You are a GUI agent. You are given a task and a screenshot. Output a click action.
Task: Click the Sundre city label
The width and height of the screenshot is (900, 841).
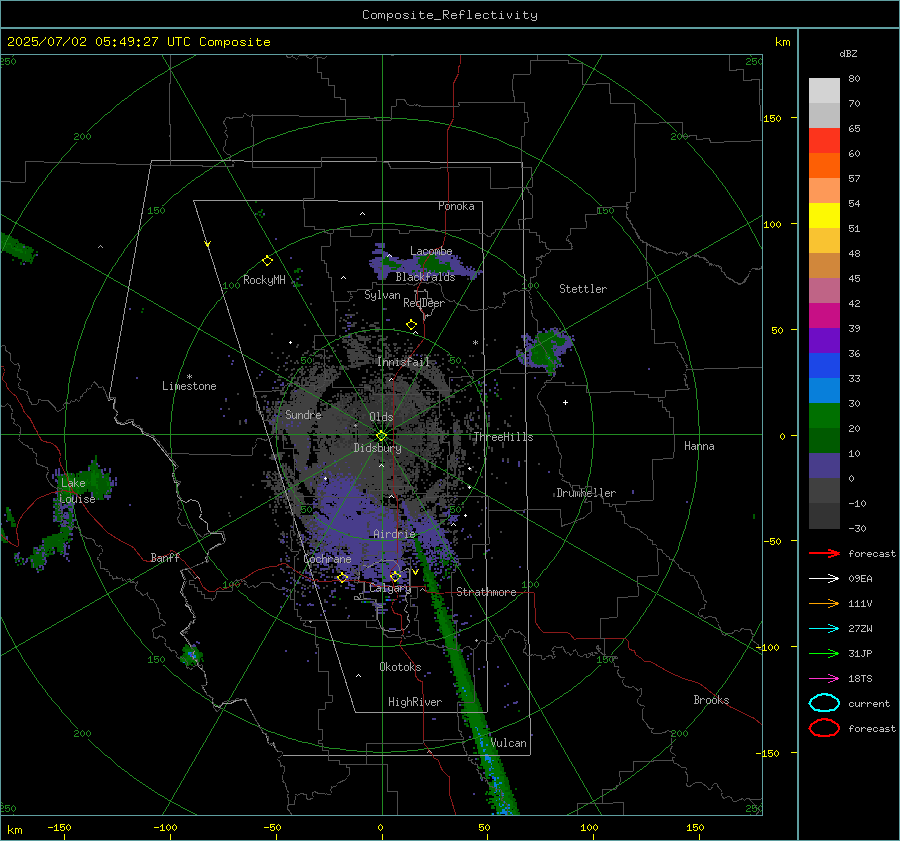click(x=303, y=415)
